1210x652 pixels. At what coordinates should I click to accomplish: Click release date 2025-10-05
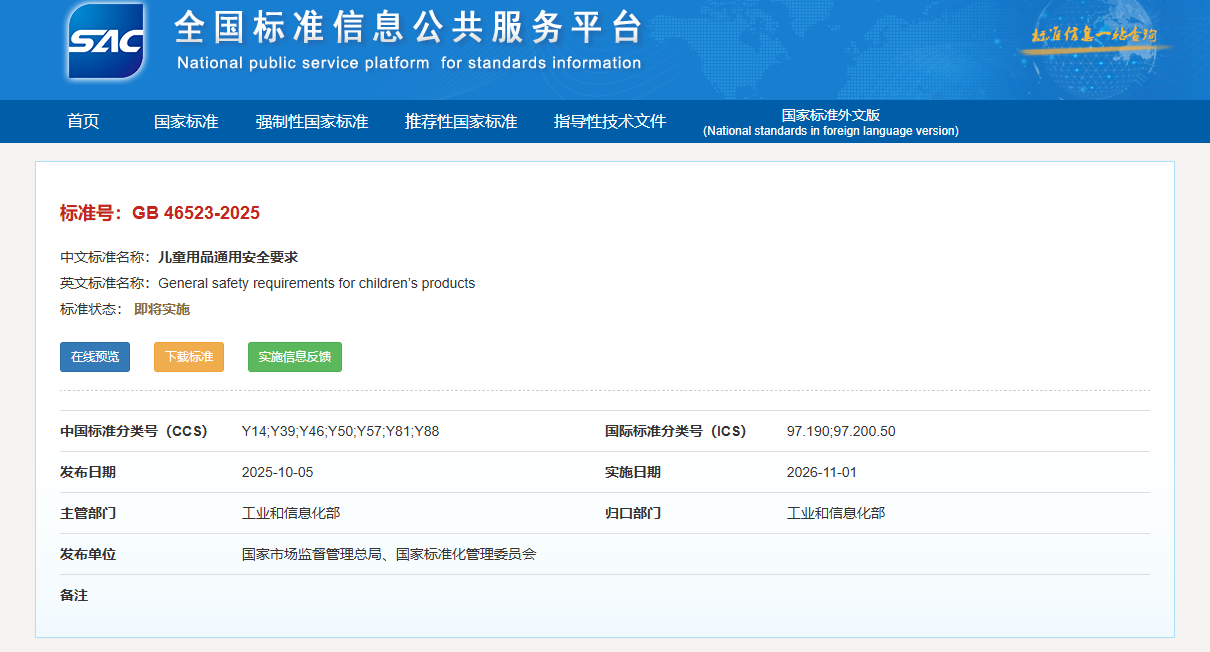click(277, 472)
